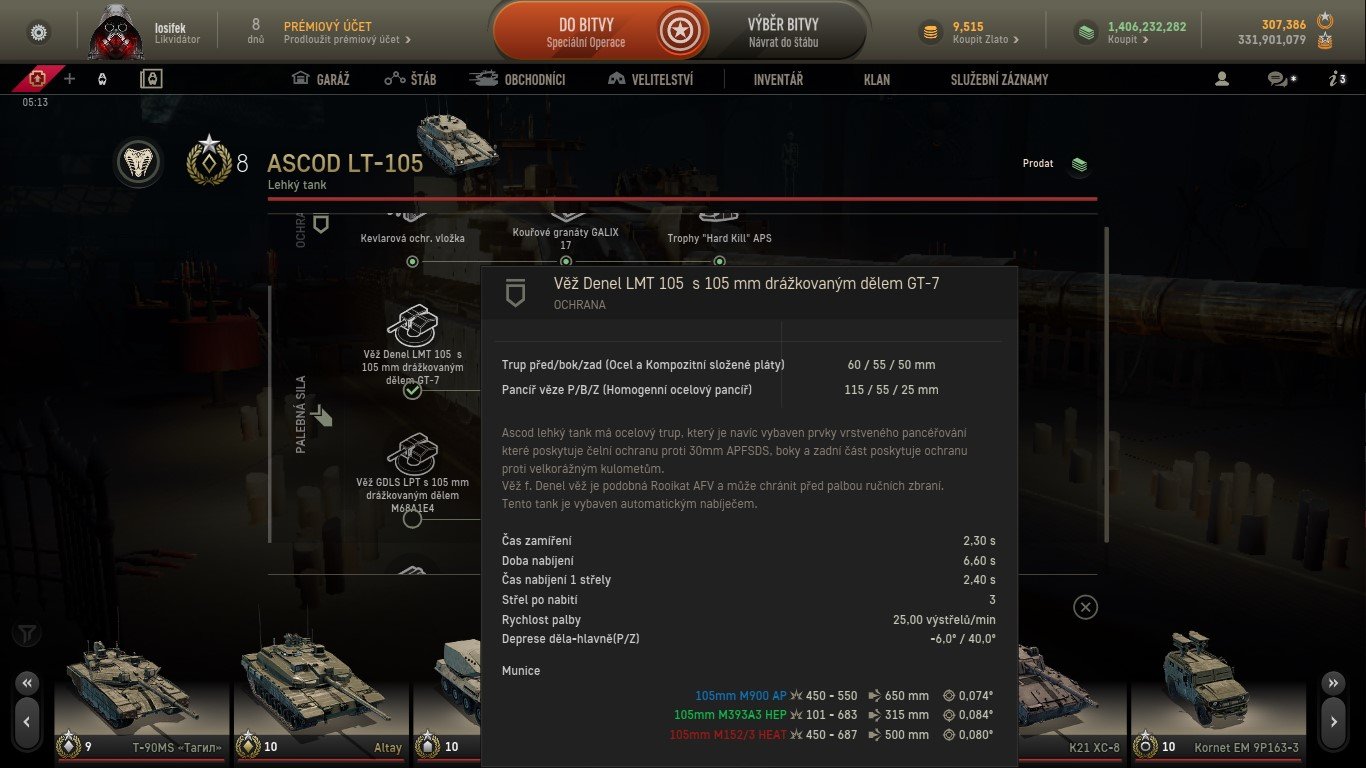1366x768 pixels.
Task: Open the vehicle filter funnel icon
Action: [x=27, y=634]
